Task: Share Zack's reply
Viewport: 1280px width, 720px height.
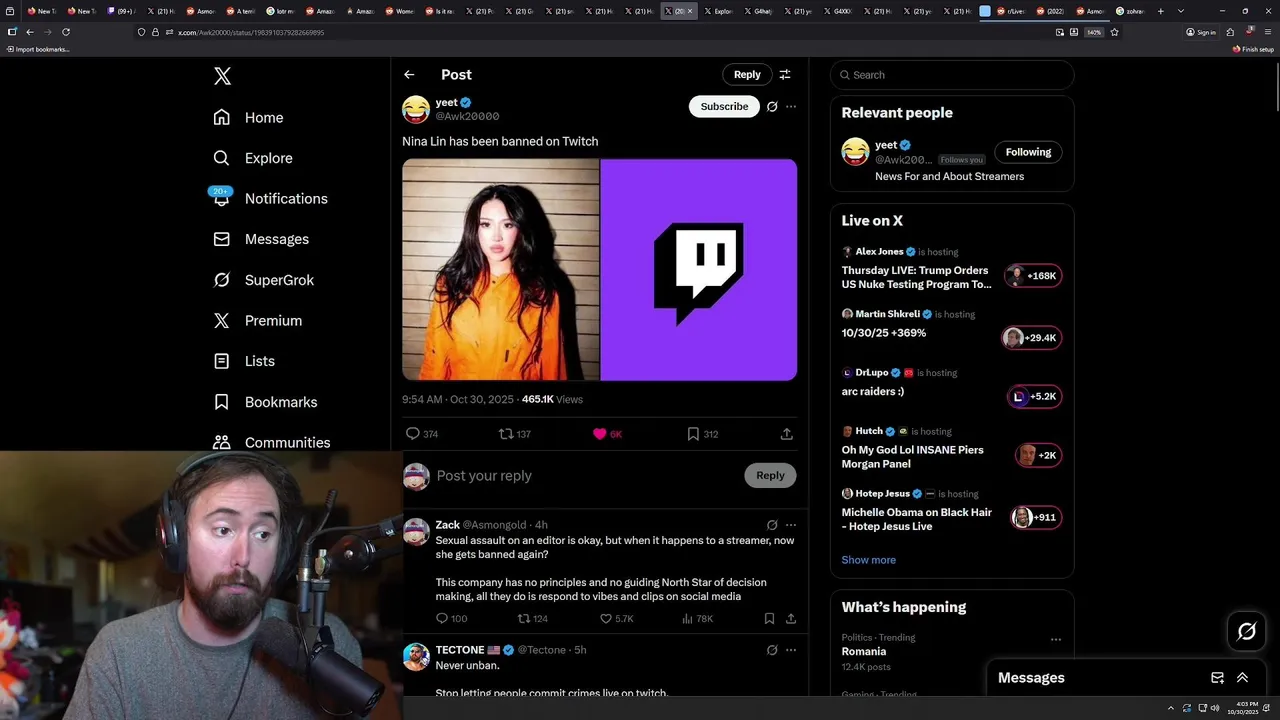Action: (x=791, y=619)
